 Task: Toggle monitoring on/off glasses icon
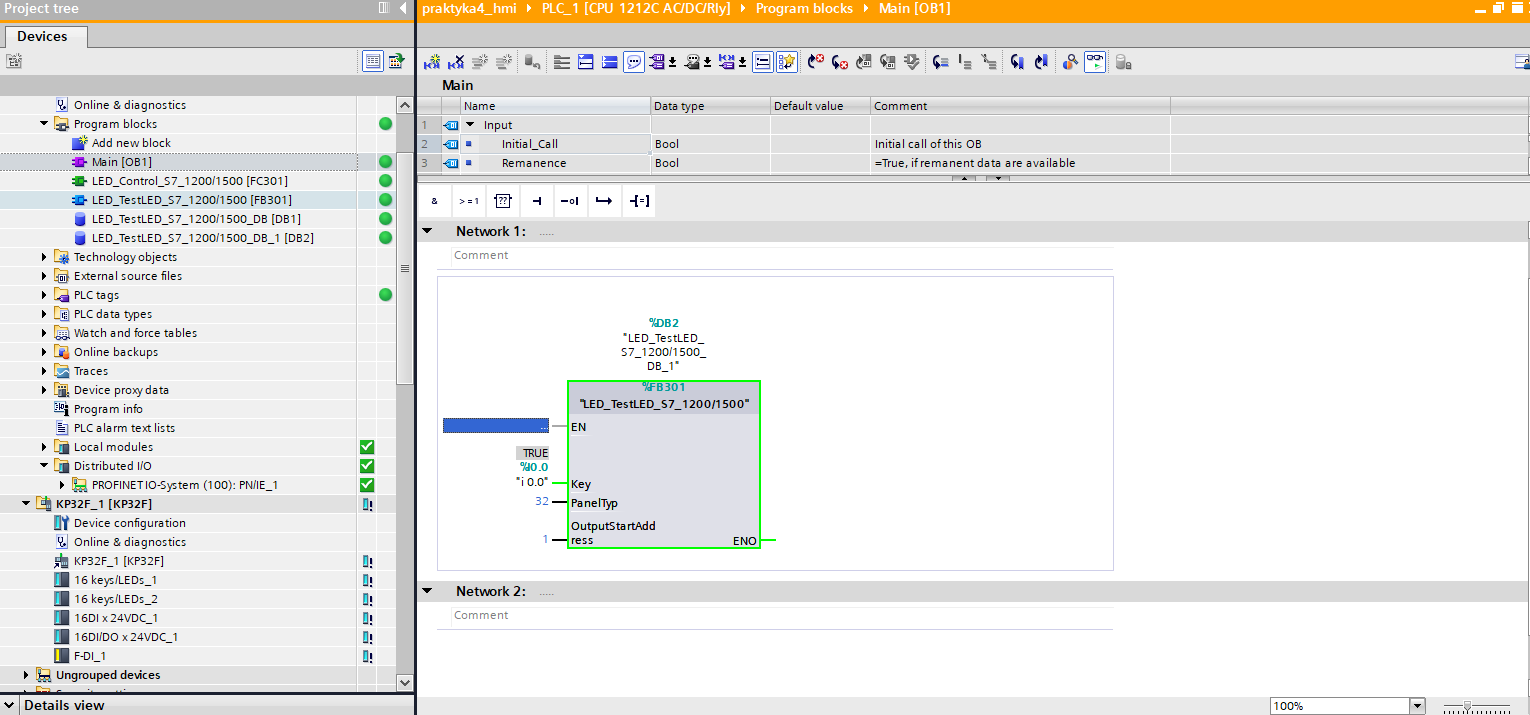coord(1094,62)
